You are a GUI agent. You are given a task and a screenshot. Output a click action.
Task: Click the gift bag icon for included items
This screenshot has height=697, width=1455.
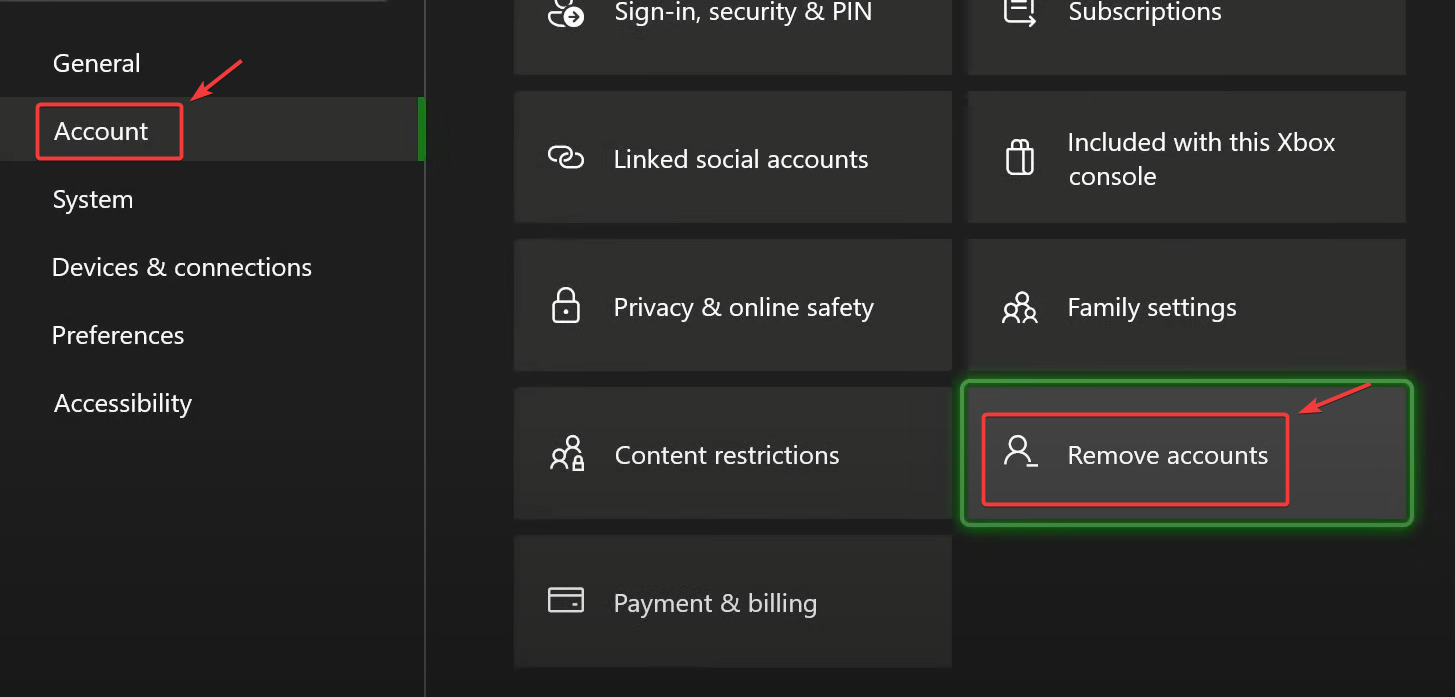pyautogui.click(x=1019, y=159)
